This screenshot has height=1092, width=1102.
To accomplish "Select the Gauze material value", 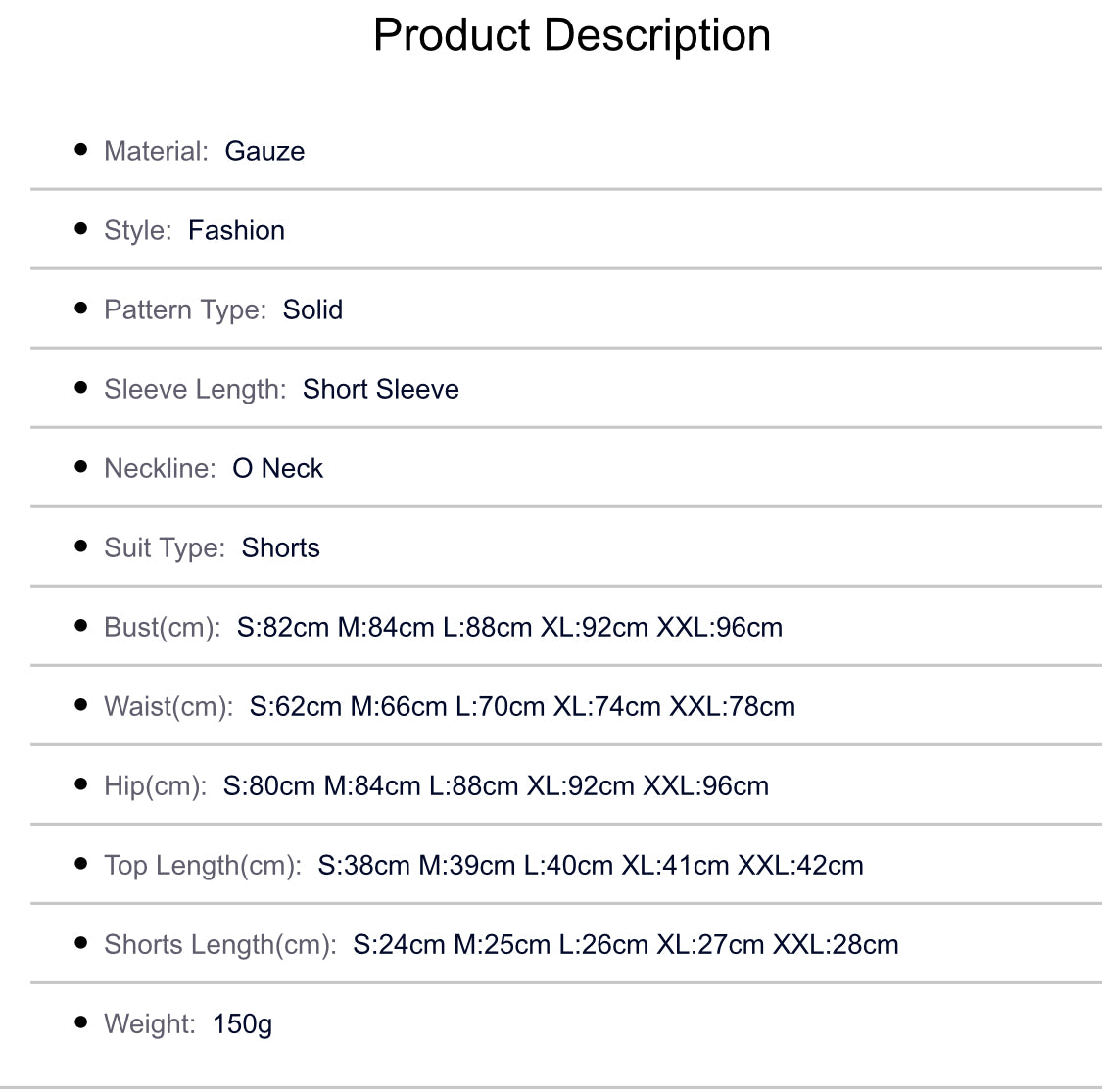I will 264,151.
